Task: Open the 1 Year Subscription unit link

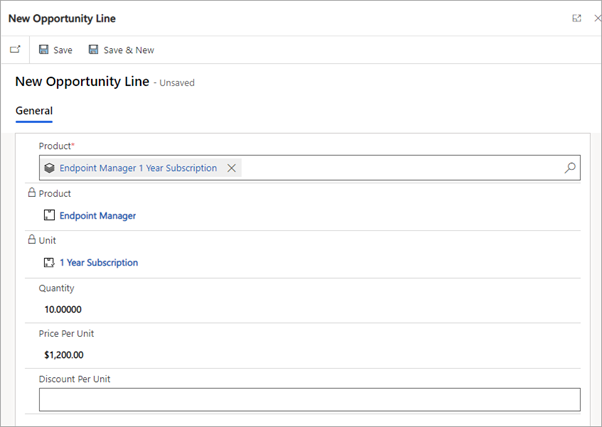Action: (99, 263)
